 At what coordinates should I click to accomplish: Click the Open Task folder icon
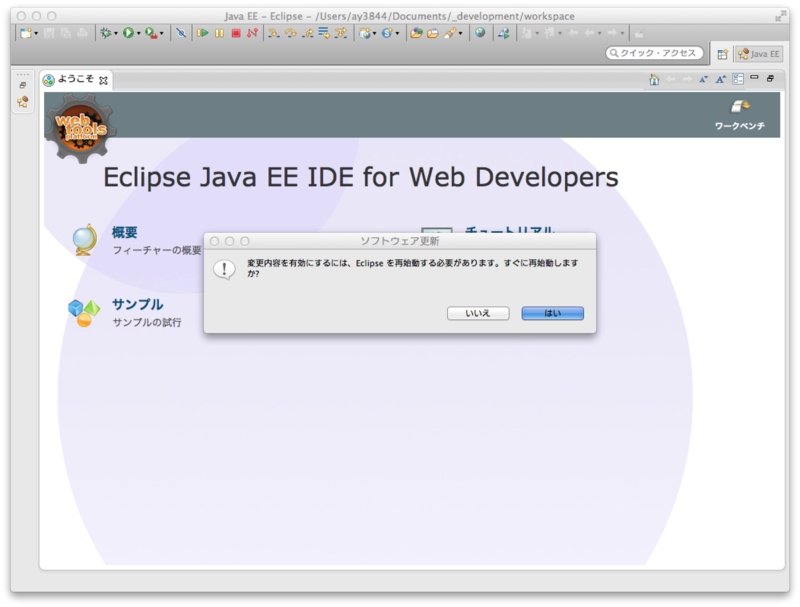(x=433, y=33)
